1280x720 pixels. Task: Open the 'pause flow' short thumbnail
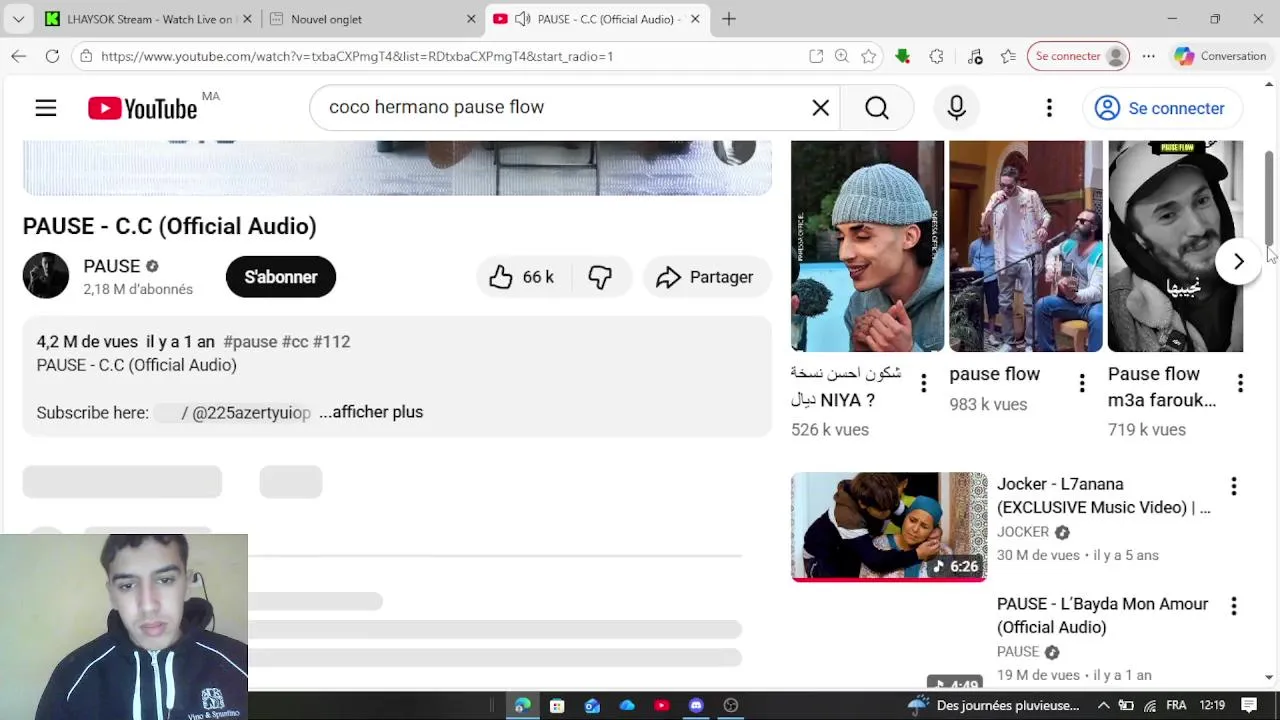[x=1026, y=246]
